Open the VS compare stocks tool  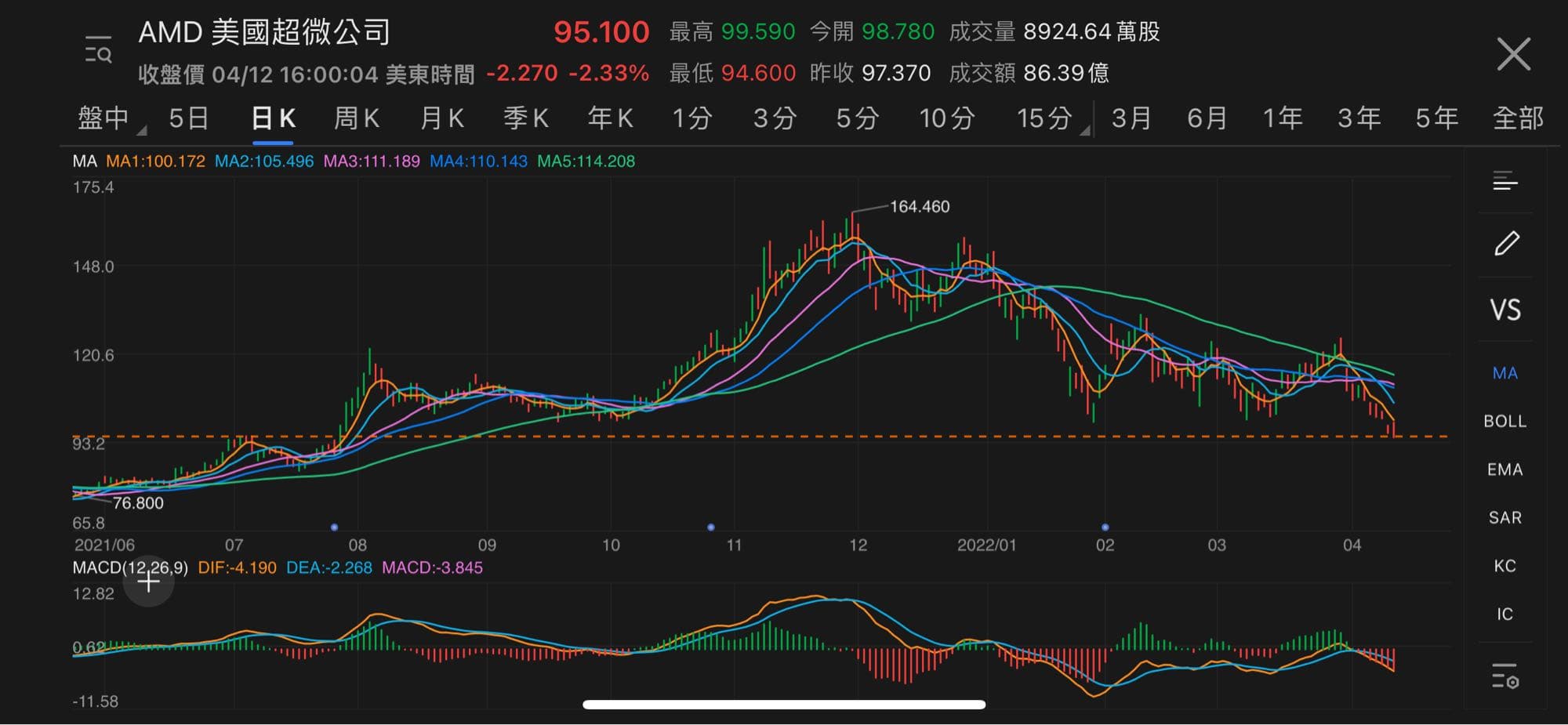[1505, 310]
